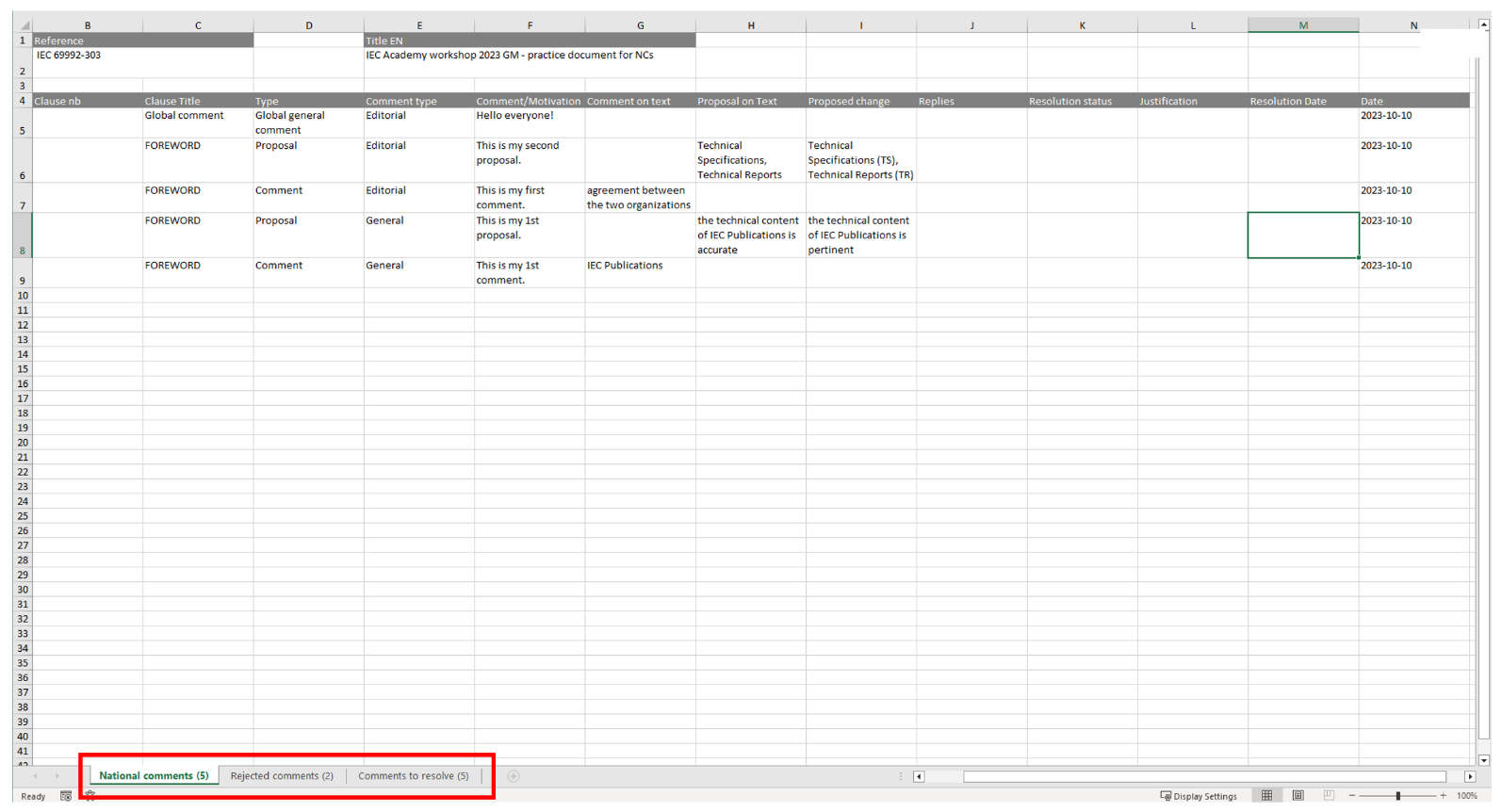Select the National comments (5) sheet tab

[154, 776]
